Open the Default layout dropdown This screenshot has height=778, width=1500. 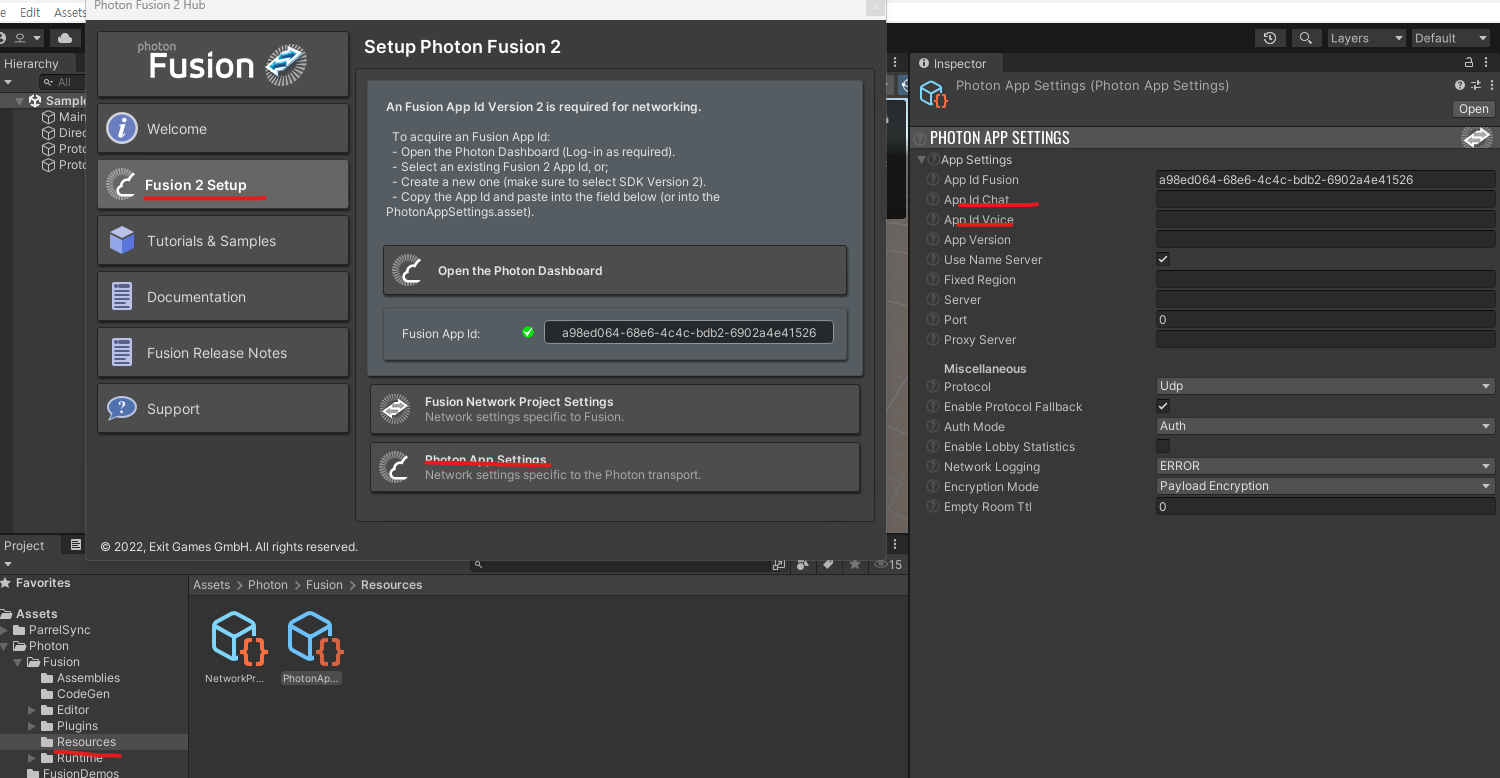point(1451,38)
